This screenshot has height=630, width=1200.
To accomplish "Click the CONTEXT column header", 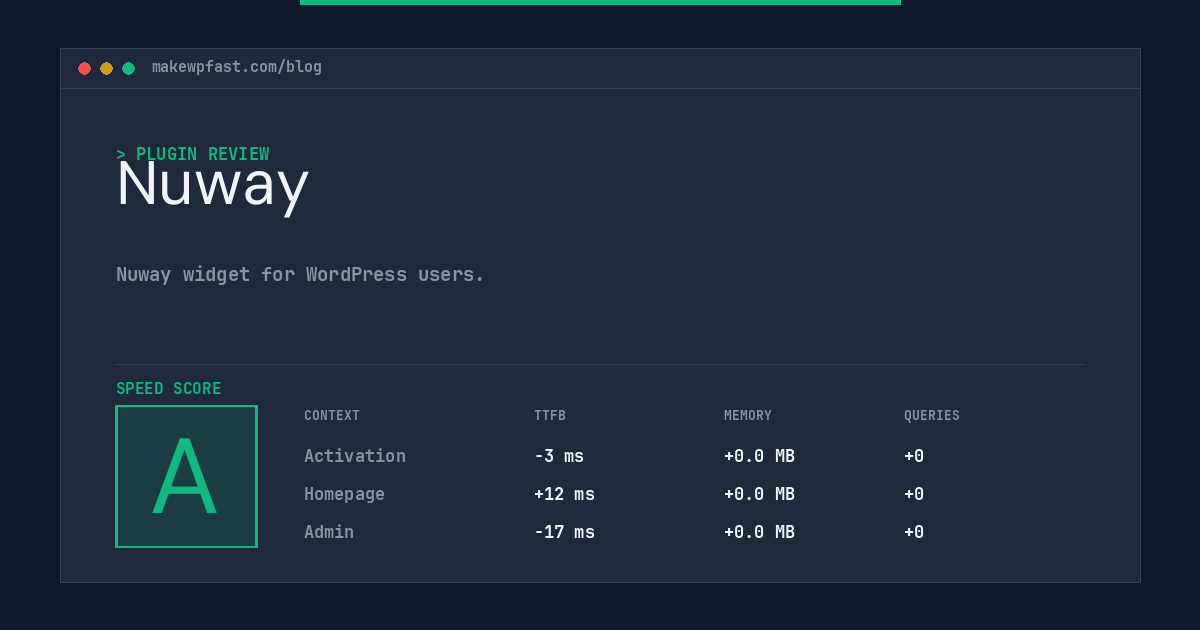I will (x=332, y=415).
